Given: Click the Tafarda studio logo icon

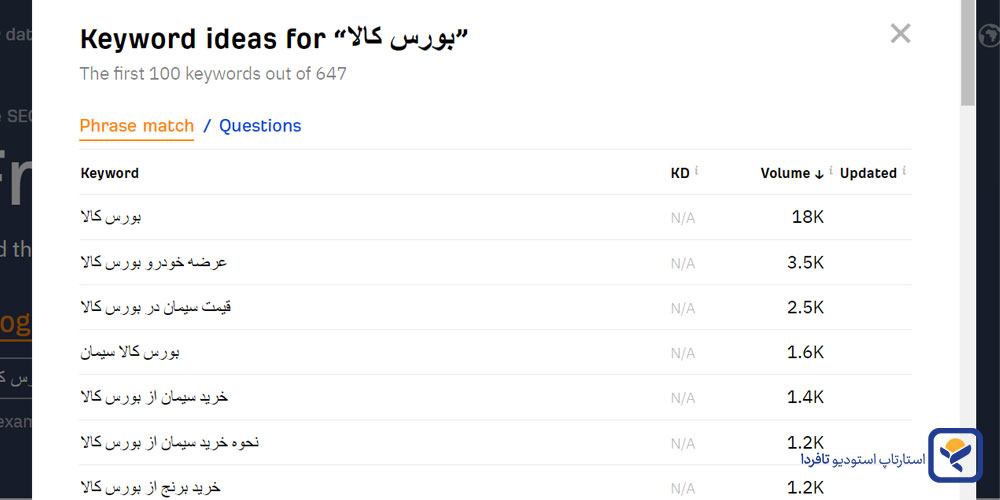Looking at the screenshot, I should click(955, 455).
